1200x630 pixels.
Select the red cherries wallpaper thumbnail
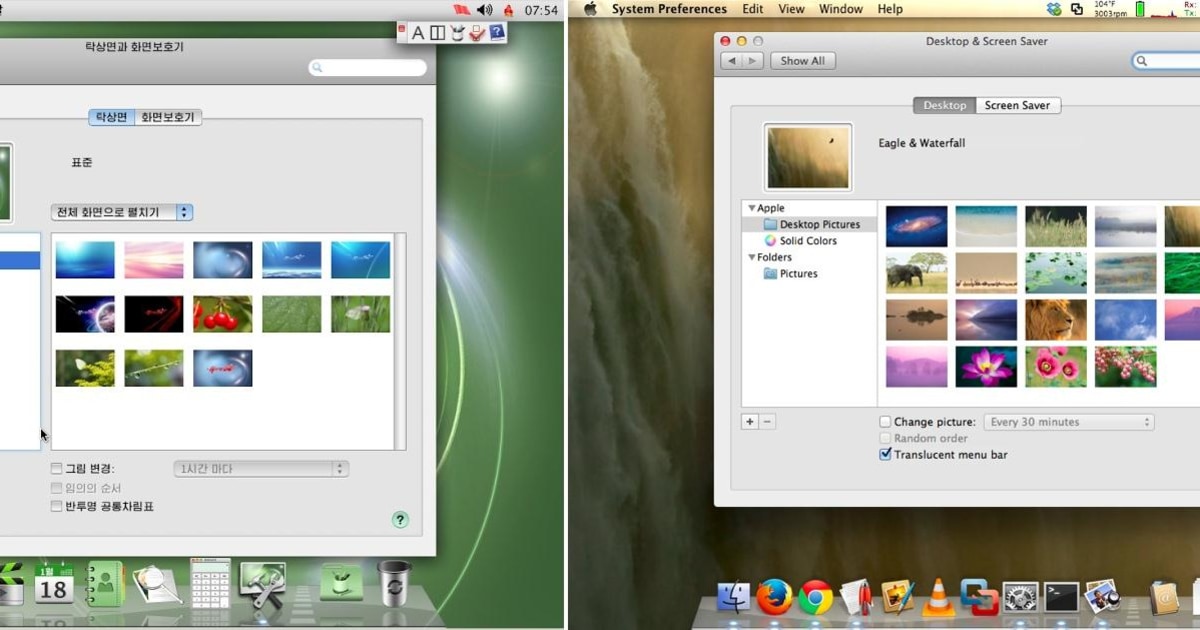pyautogui.click(x=223, y=314)
